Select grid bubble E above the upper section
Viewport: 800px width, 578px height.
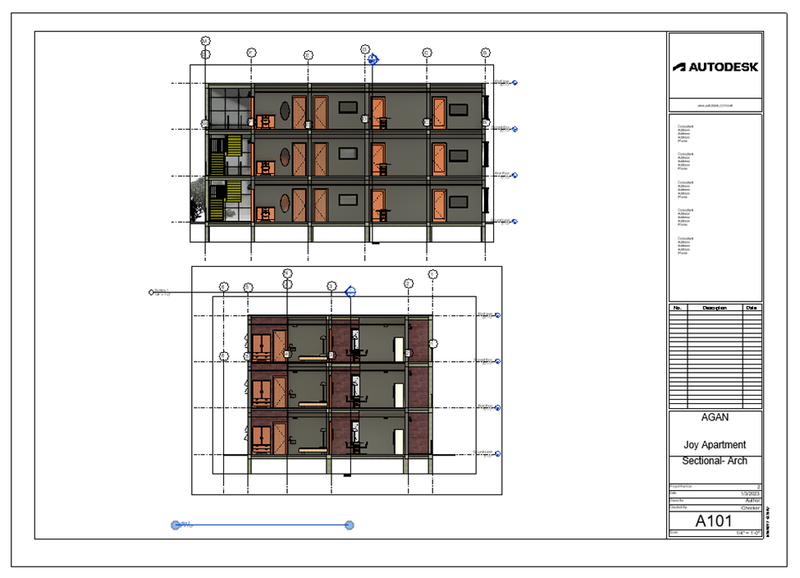(x=308, y=55)
